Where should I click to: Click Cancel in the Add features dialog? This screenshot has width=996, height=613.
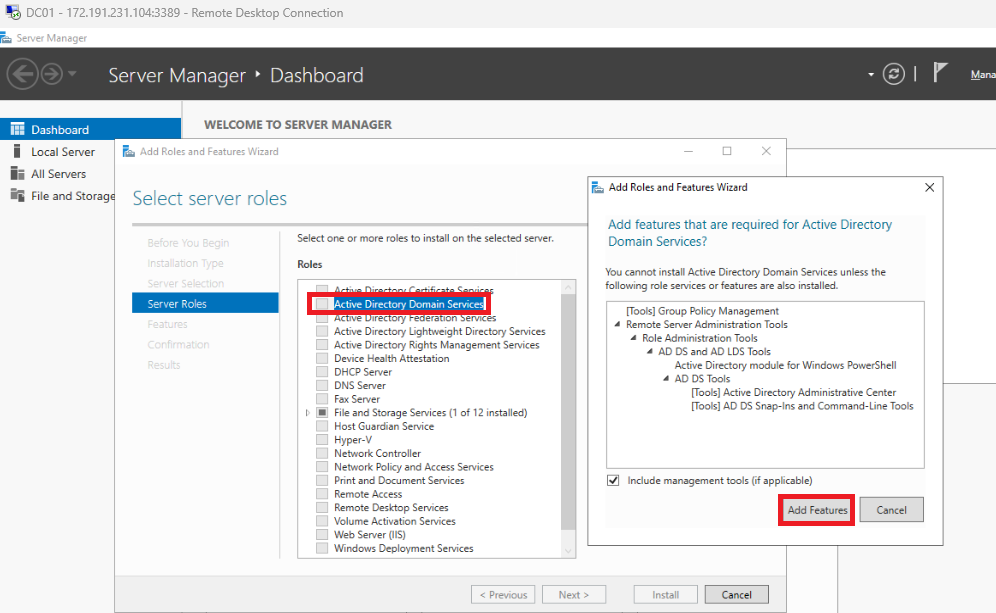[x=891, y=510]
